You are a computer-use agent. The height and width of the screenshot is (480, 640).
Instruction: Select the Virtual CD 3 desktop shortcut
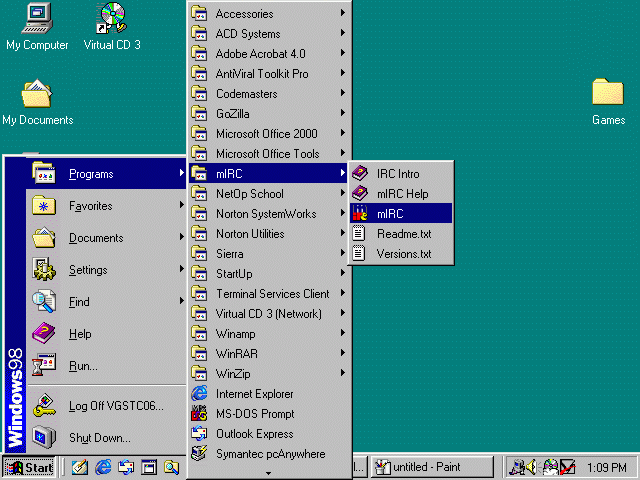pyautogui.click(x=112, y=27)
